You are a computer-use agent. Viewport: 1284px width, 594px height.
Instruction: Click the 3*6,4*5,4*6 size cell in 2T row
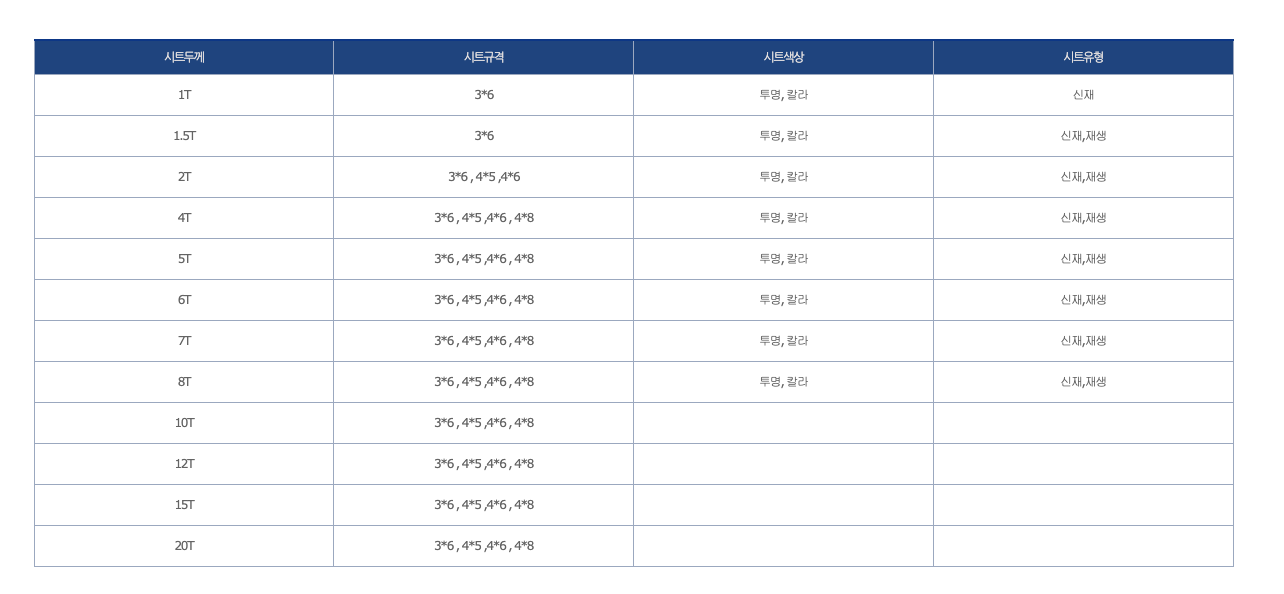[484, 177]
